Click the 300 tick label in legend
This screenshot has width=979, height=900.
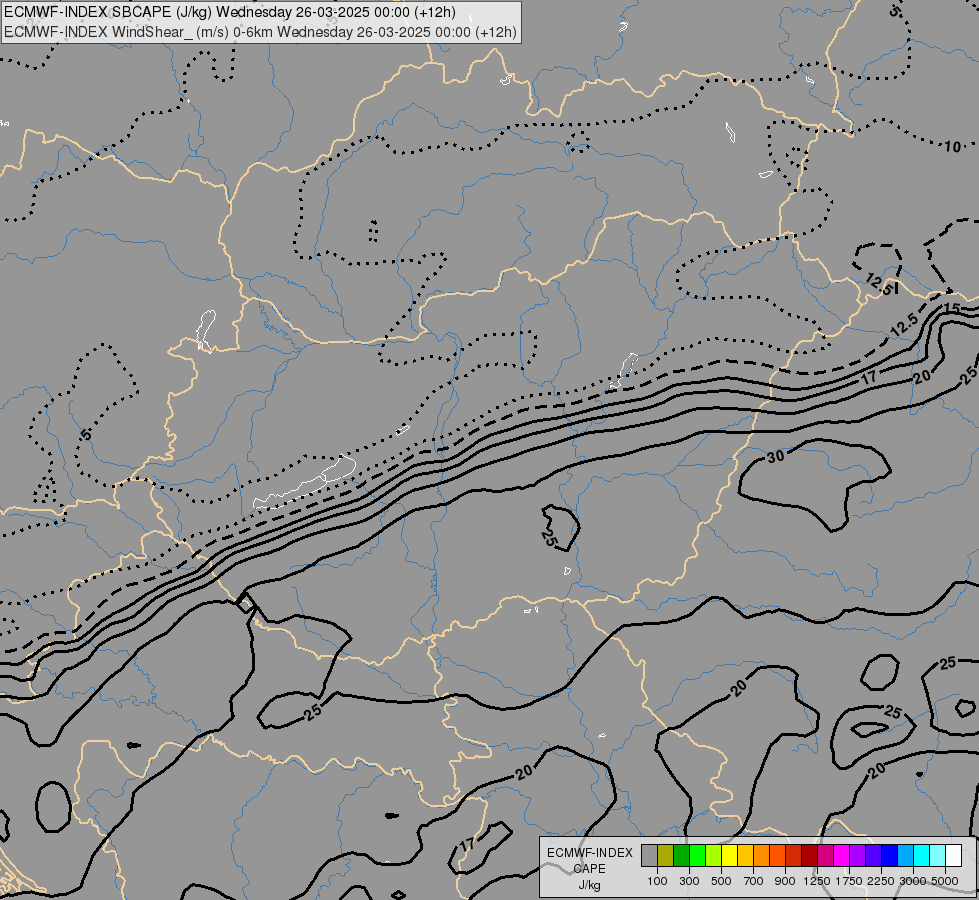[689, 881]
